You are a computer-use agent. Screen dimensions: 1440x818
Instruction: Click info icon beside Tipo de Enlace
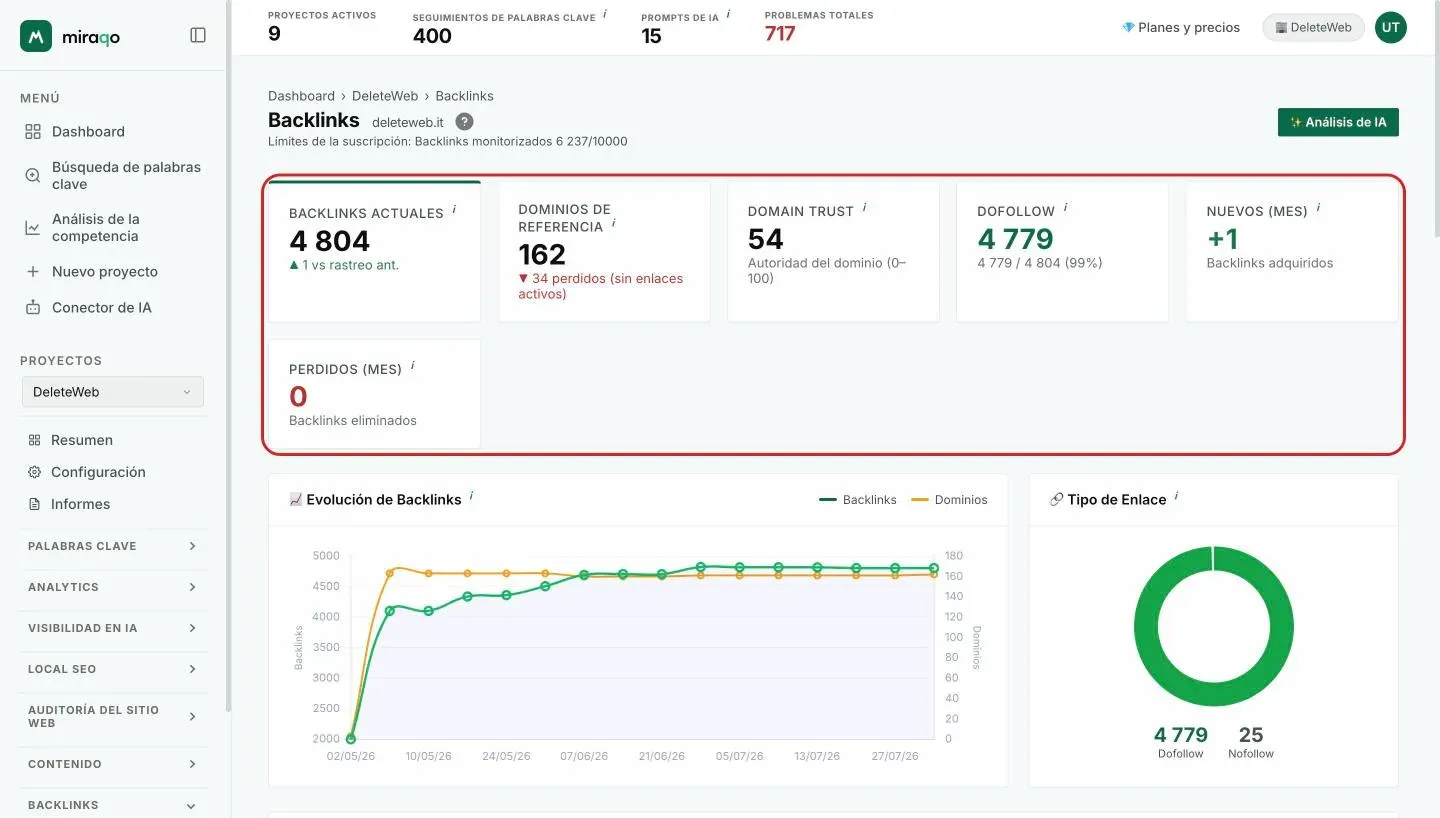pos(1176,495)
